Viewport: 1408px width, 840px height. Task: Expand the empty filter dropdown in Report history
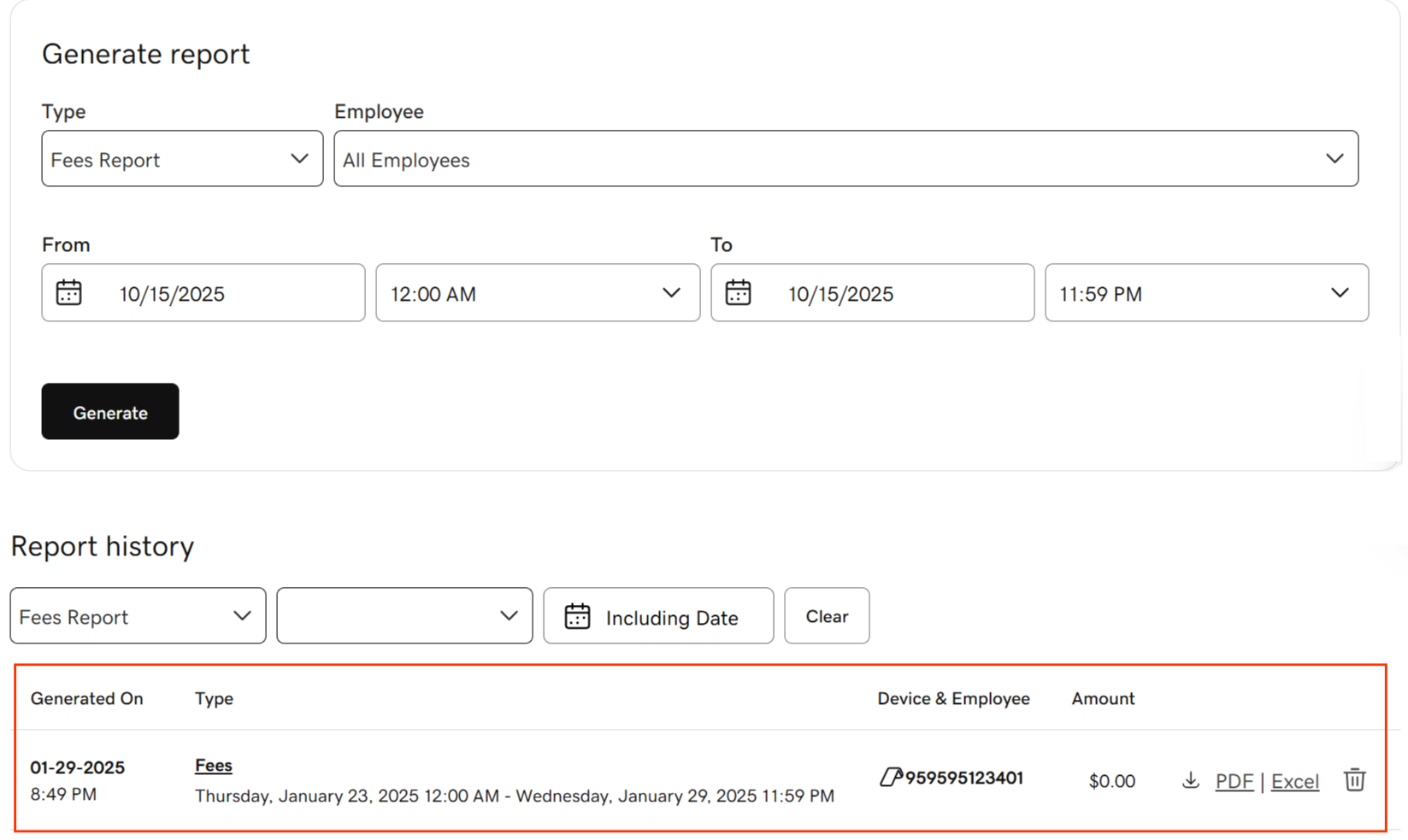coord(404,615)
